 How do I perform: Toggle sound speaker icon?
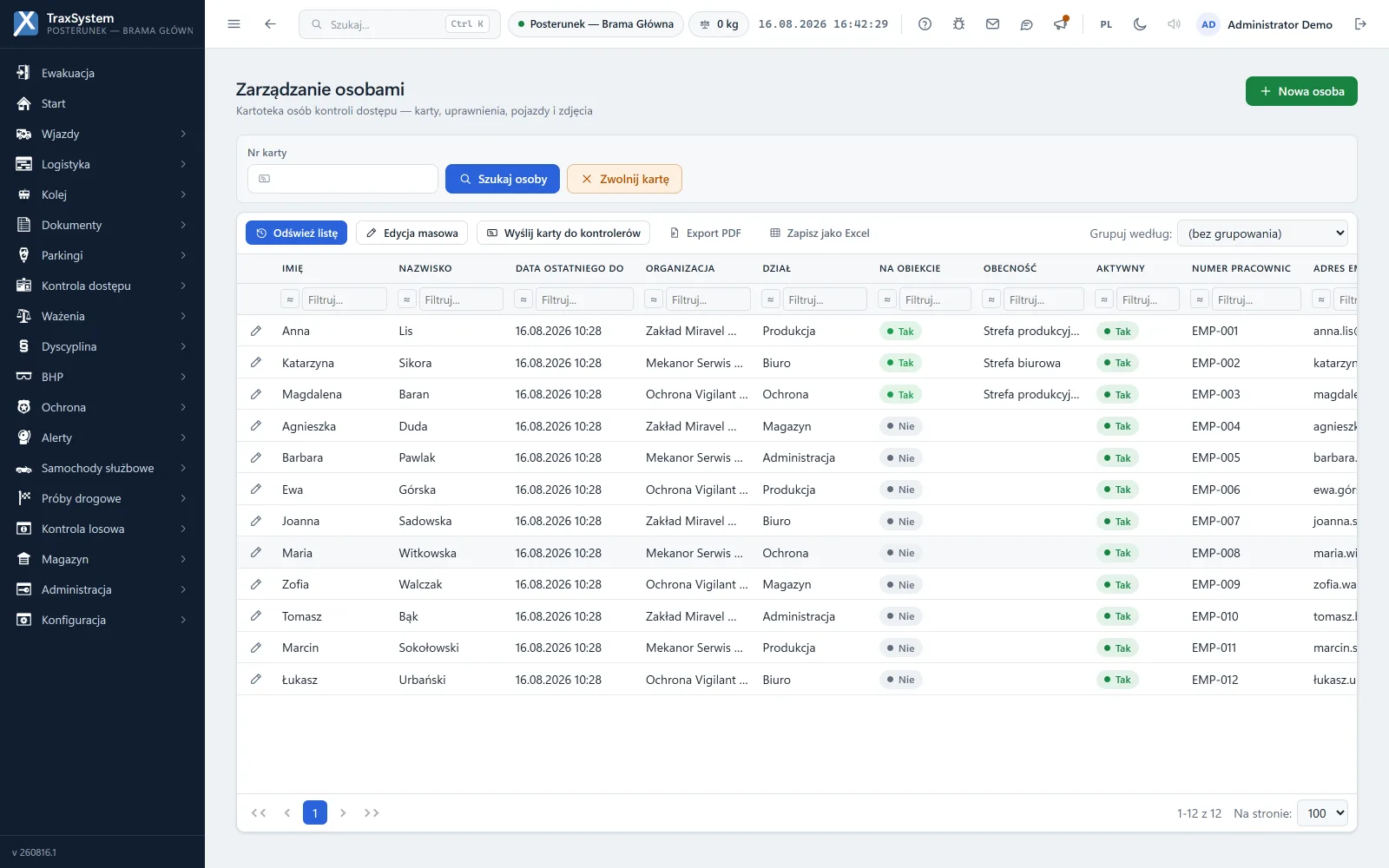[1174, 24]
